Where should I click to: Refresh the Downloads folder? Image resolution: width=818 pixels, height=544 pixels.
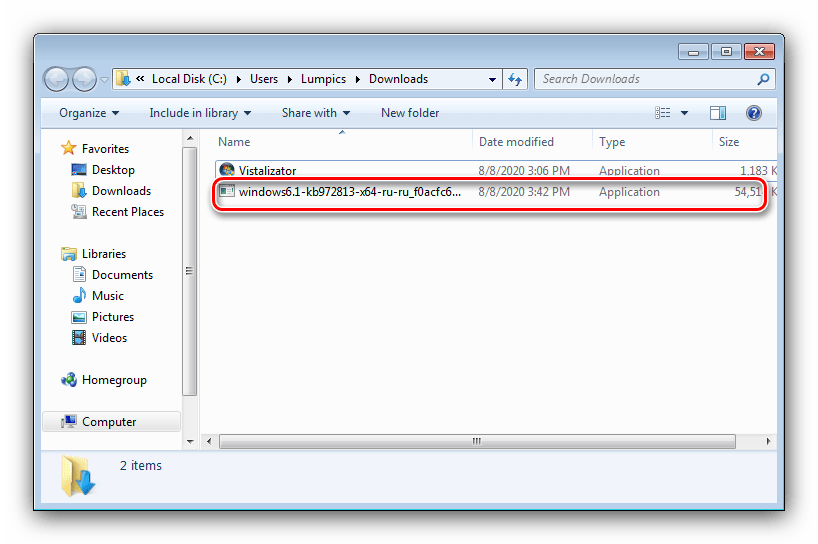click(x=515, y=79)
